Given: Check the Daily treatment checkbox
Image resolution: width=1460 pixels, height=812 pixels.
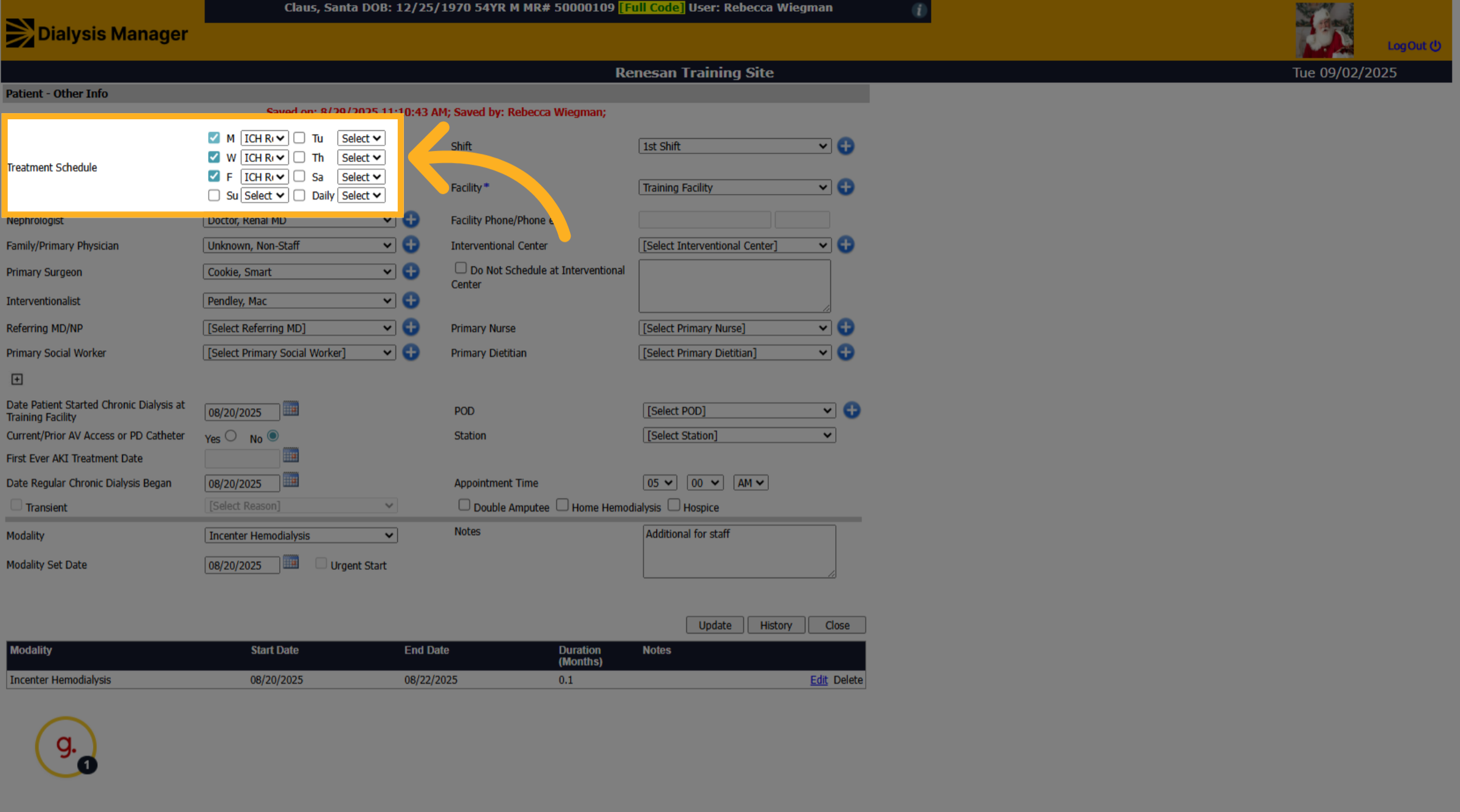Looking at the screenshot, I should pyautogui.click(x=299, y=195).
